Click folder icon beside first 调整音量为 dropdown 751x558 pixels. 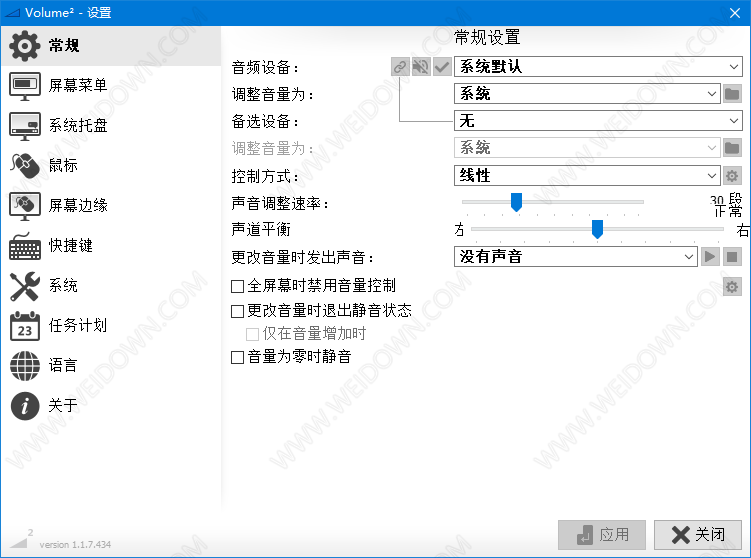732,94
